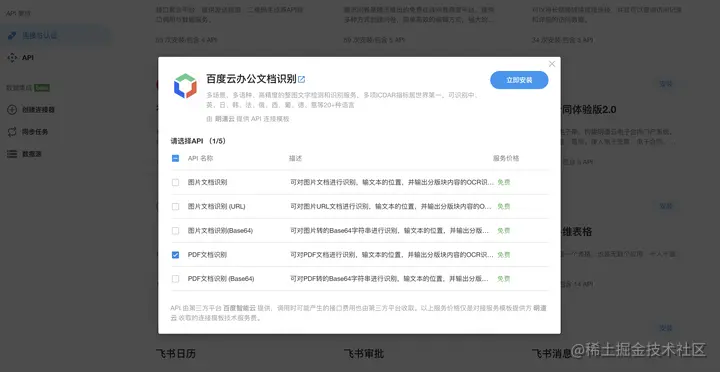The width and height of the screenshot is (720, 372).
Task: Click the 明道云 provider name in dialog header
Action: pos(225,119)
